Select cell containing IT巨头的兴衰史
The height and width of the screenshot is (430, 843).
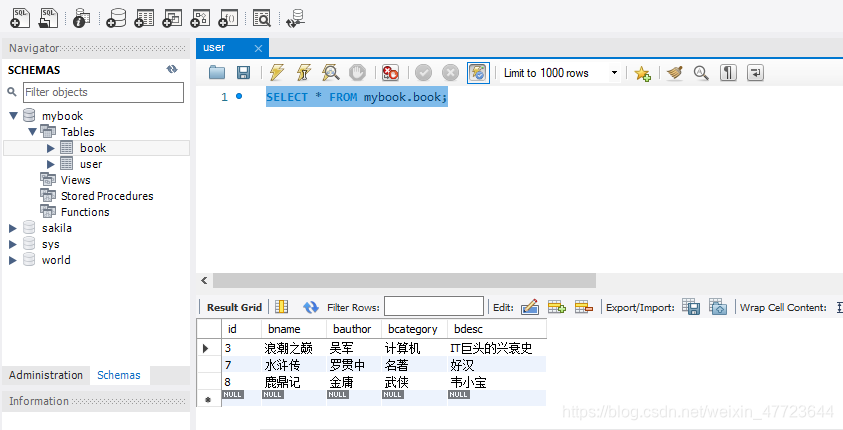pos(497,348)
